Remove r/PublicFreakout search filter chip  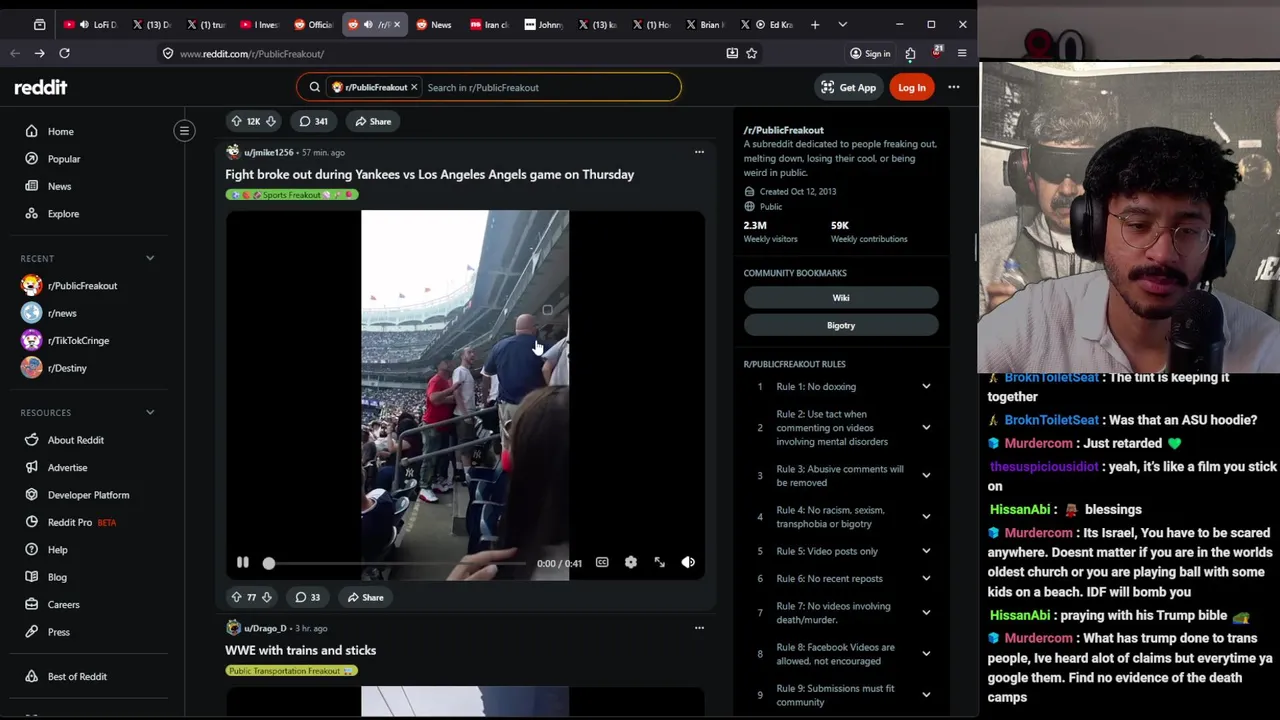click(x=414, y=88)
